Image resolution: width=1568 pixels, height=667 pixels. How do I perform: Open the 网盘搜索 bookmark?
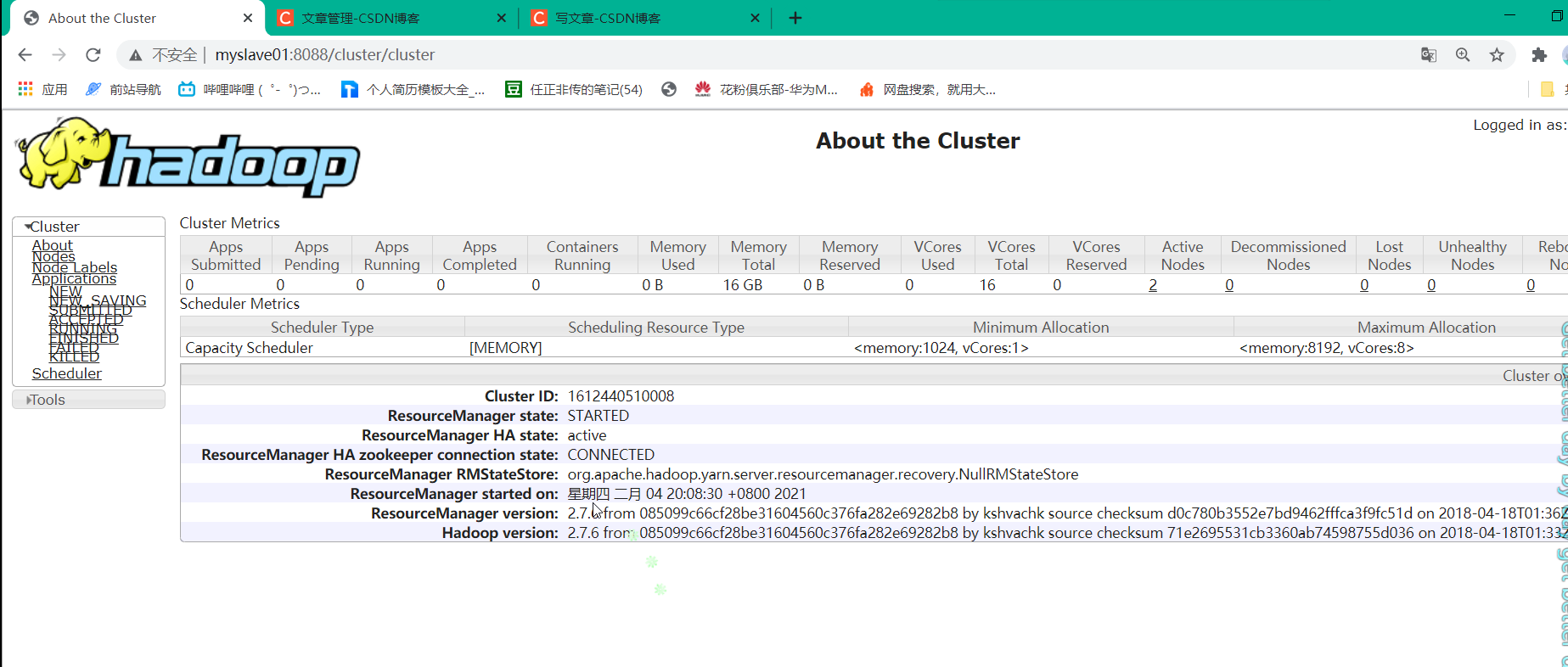[927, 89]
